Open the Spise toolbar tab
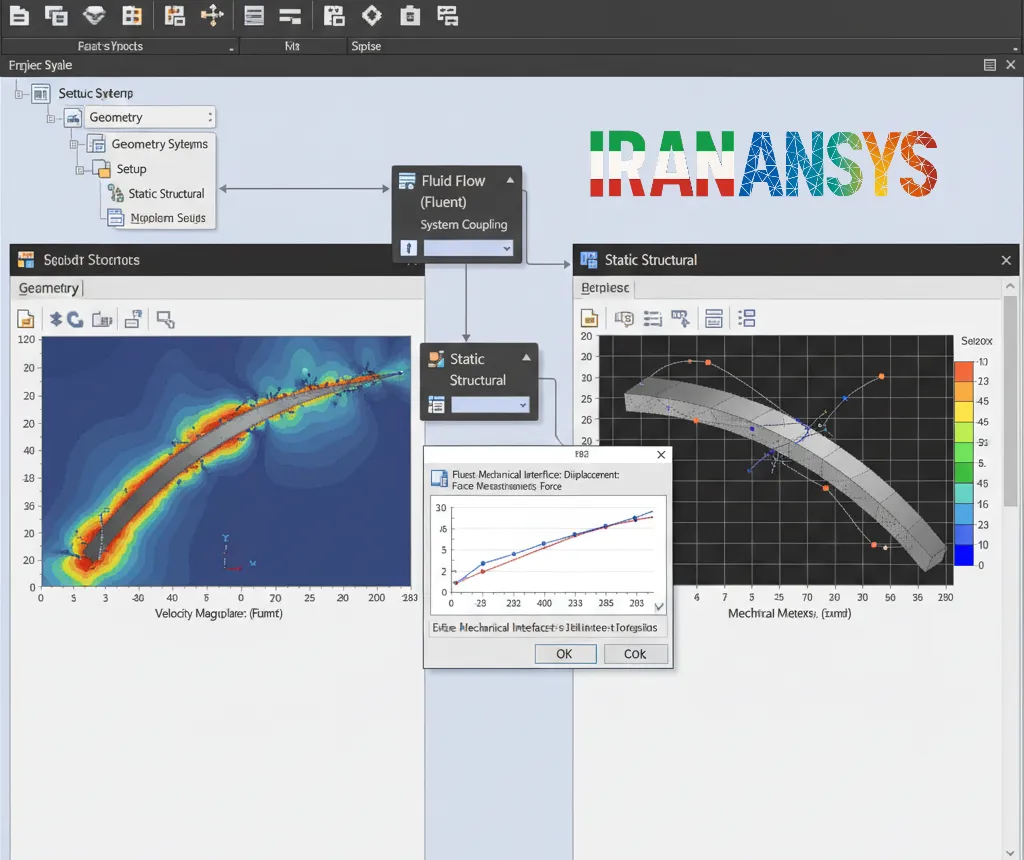Screen dimensions: 1024x860 pyautogui.click(x=366, y=46)
